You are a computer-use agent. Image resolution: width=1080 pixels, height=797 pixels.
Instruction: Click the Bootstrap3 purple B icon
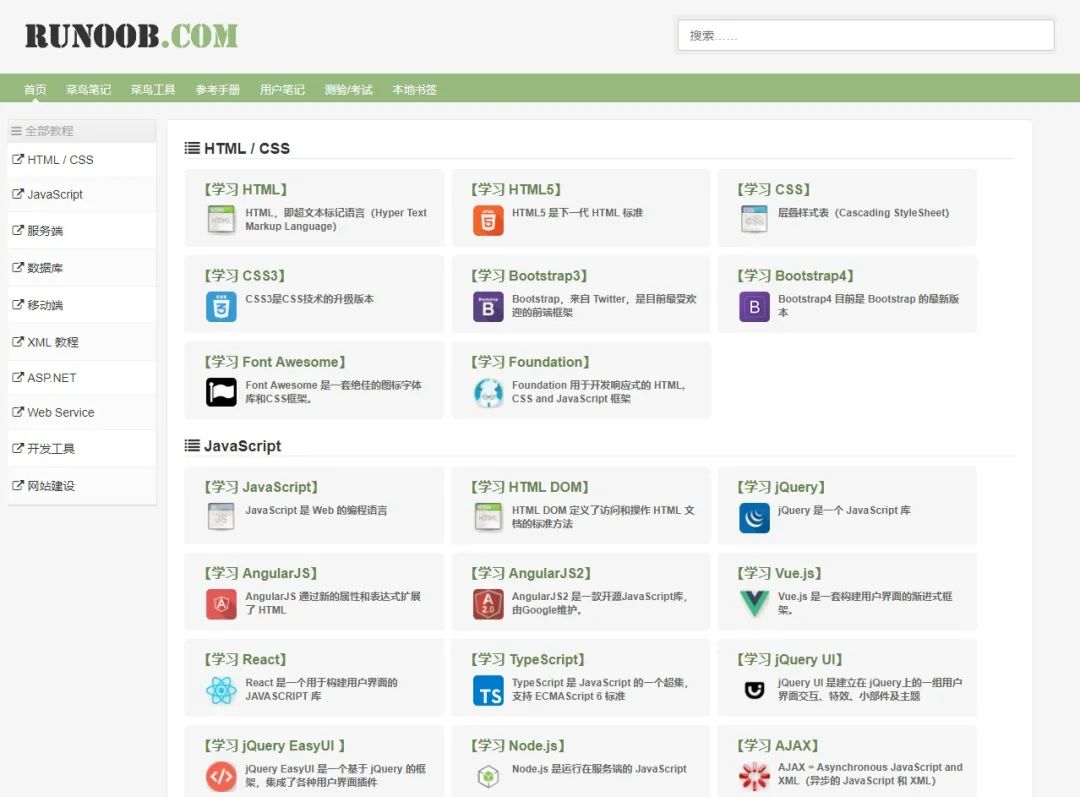[488, 307]
